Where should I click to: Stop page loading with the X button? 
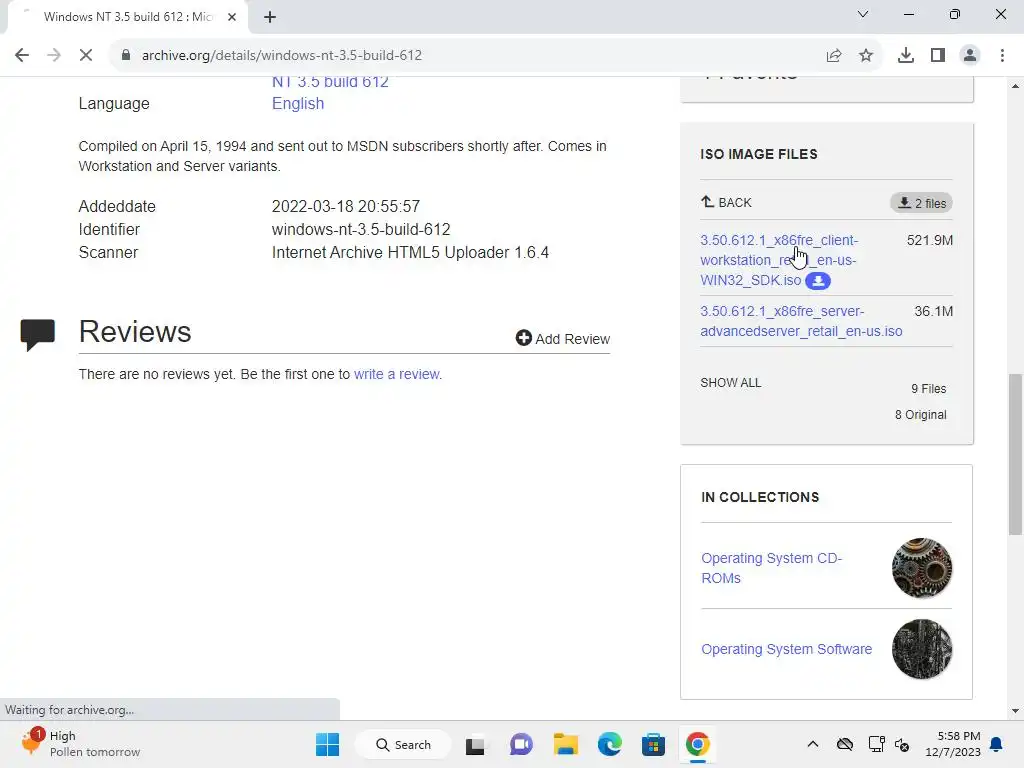pos(86,56)
